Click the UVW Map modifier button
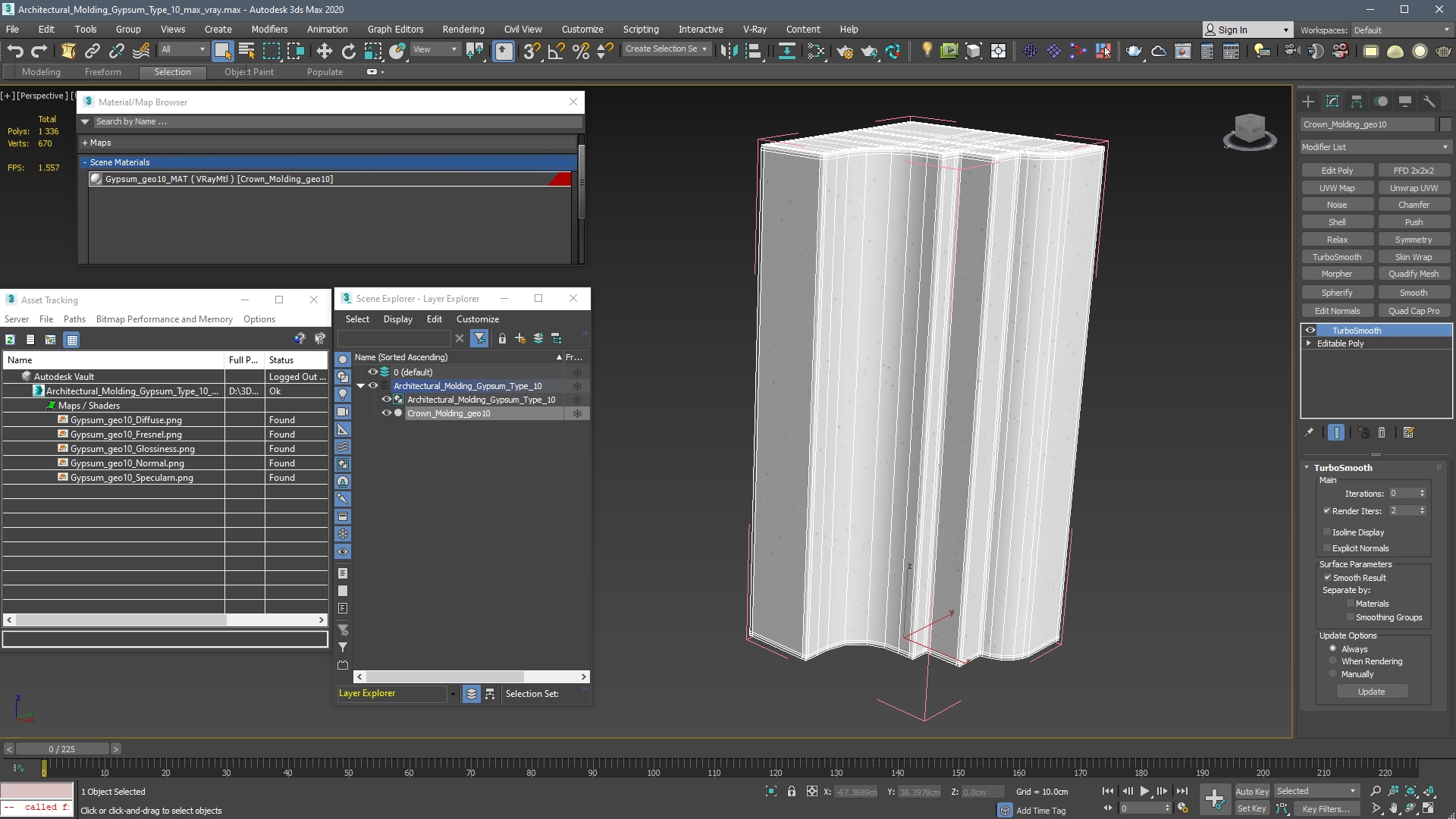 tap(1337, 188)
